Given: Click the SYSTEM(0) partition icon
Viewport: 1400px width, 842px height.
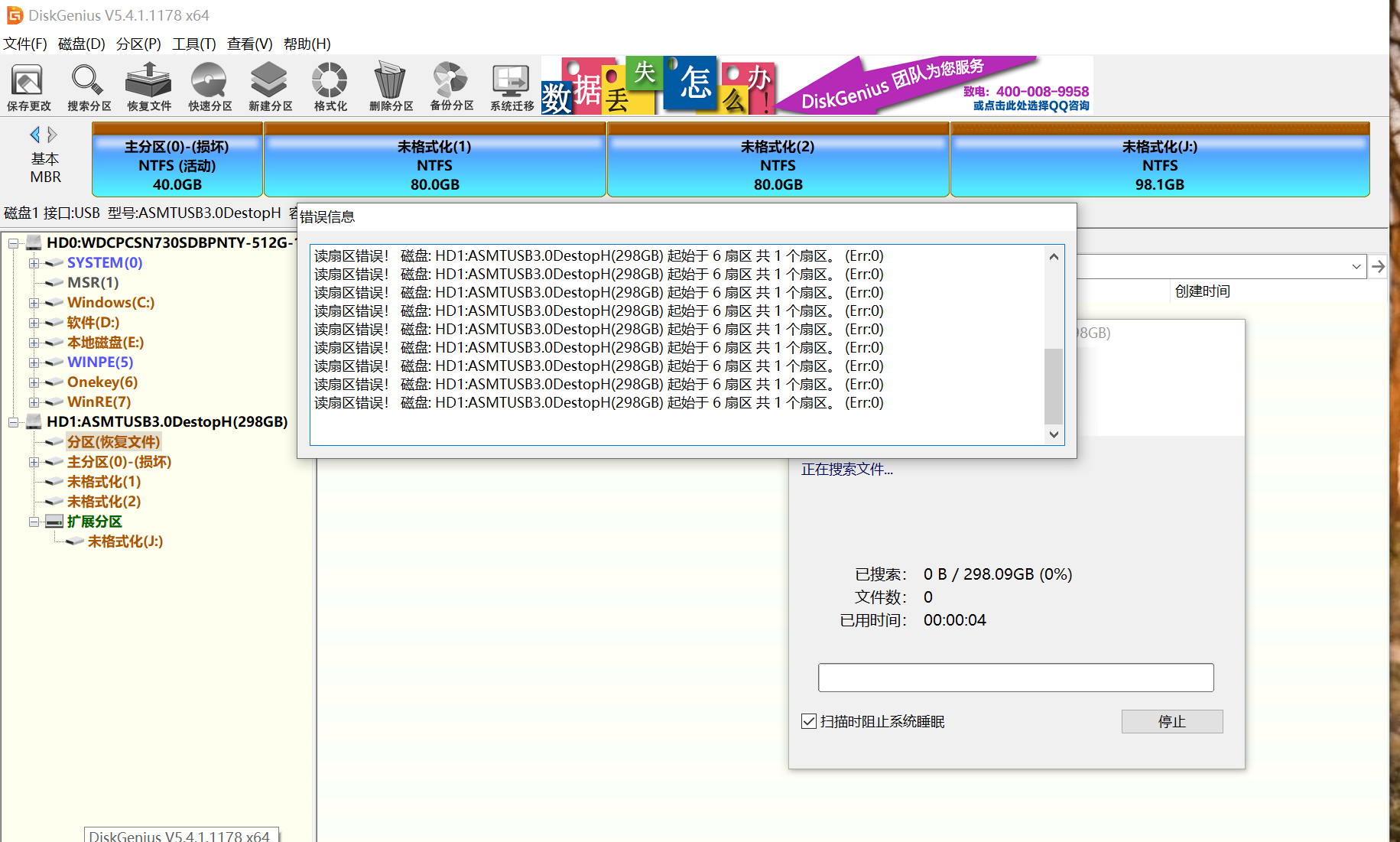Looking at the screenshot, I should 54,262.
